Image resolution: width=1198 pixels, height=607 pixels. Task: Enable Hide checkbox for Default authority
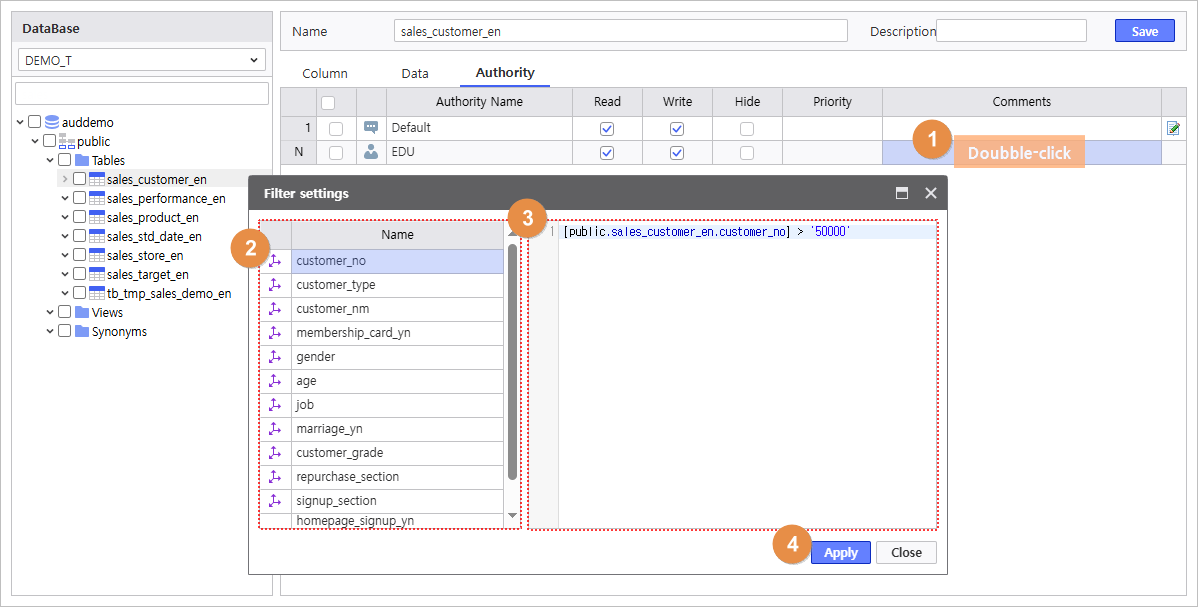[x=746, y=129]
